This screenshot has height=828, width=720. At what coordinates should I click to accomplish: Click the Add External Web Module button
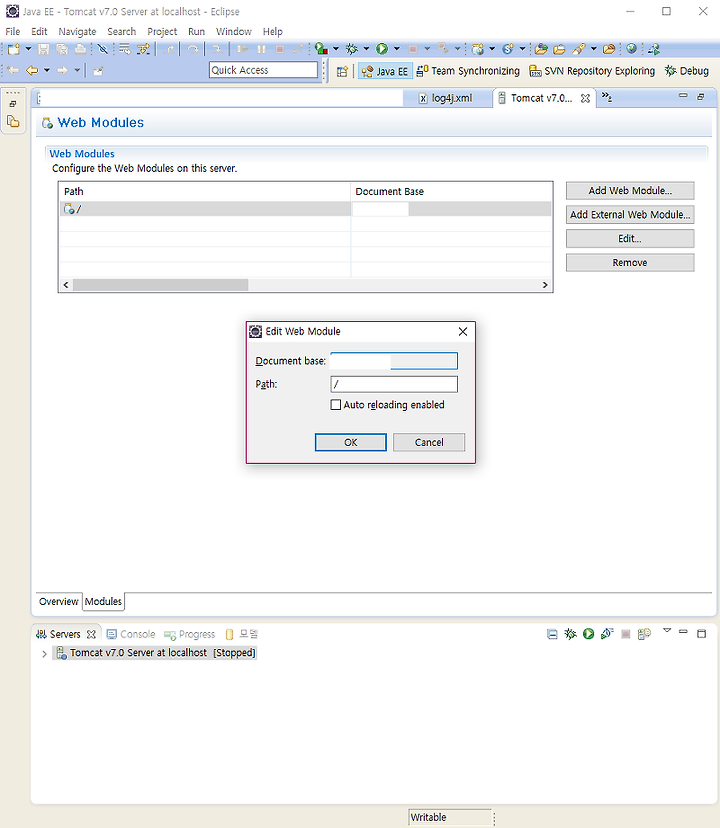(x=630, y=214)
